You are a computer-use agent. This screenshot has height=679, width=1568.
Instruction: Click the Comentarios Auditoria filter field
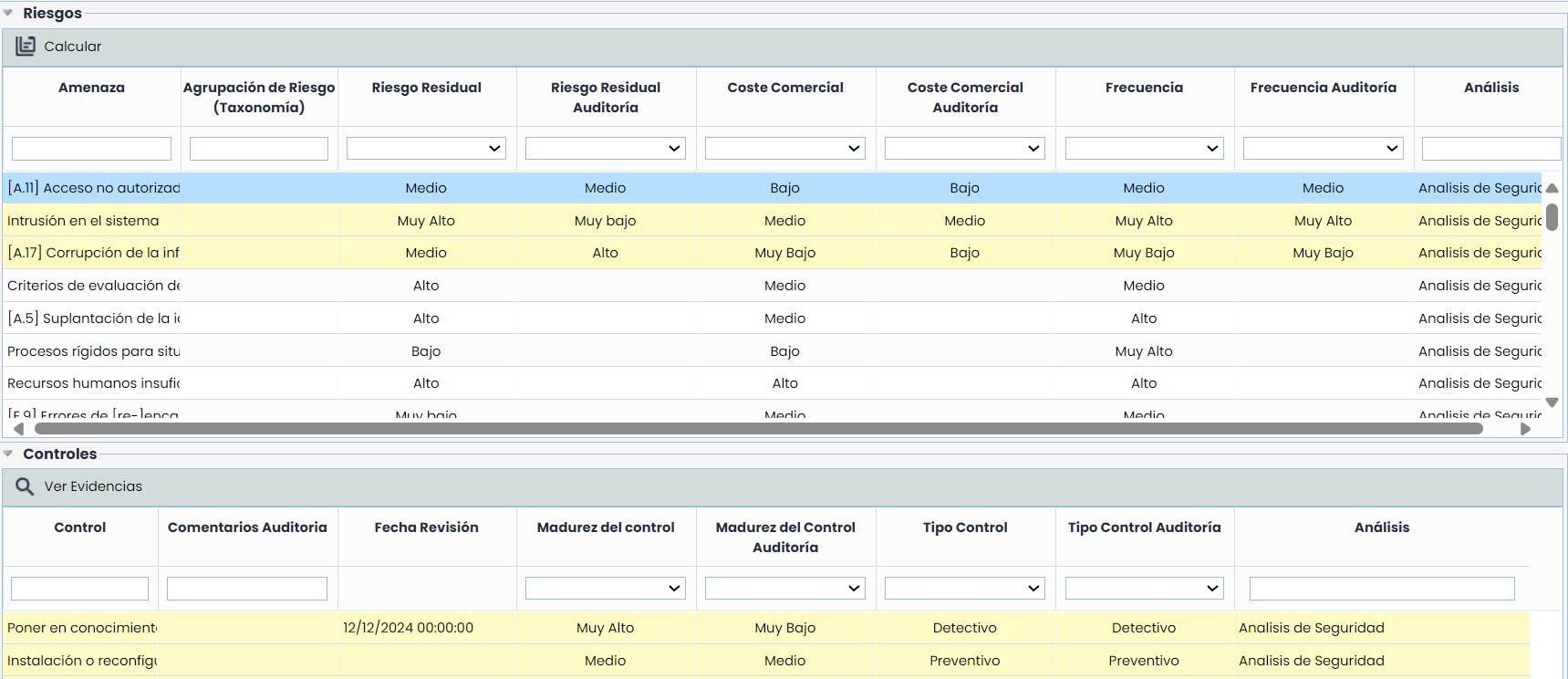tap(247, 589)
